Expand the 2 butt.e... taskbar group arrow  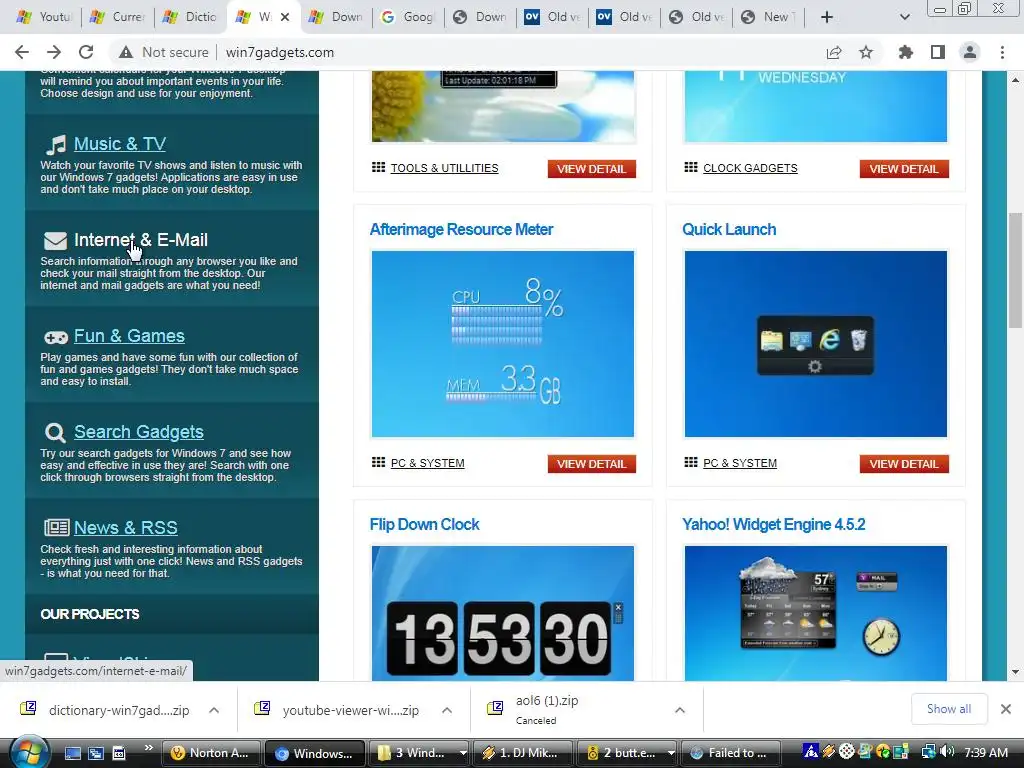click(x=671, y=753)
